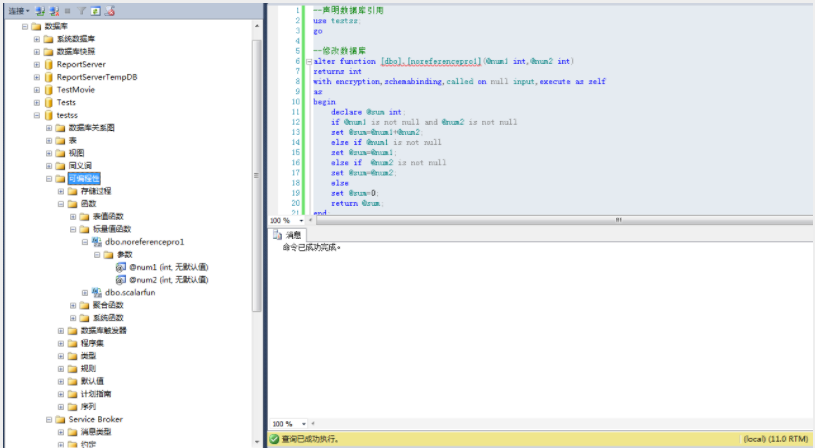Open the 连接 dropdown in Object Explorer toolbar

click(x=18, y=11)
